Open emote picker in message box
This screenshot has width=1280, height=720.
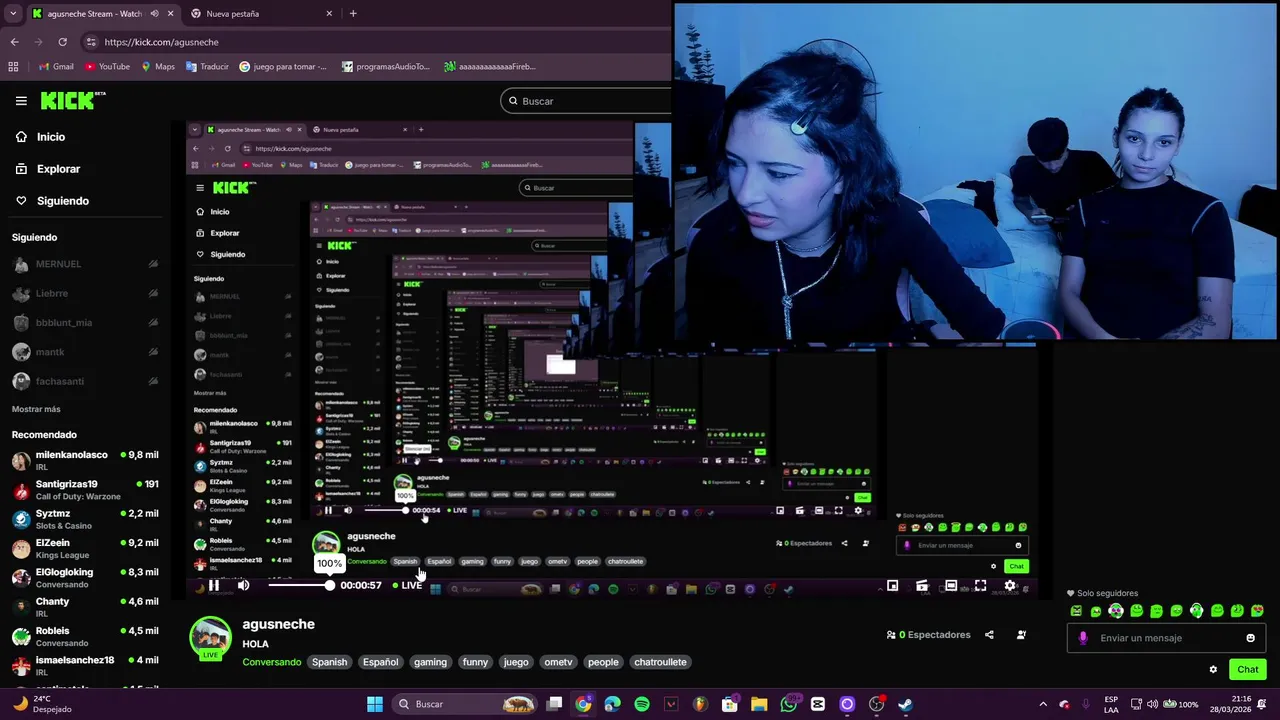pos(1250,638)
